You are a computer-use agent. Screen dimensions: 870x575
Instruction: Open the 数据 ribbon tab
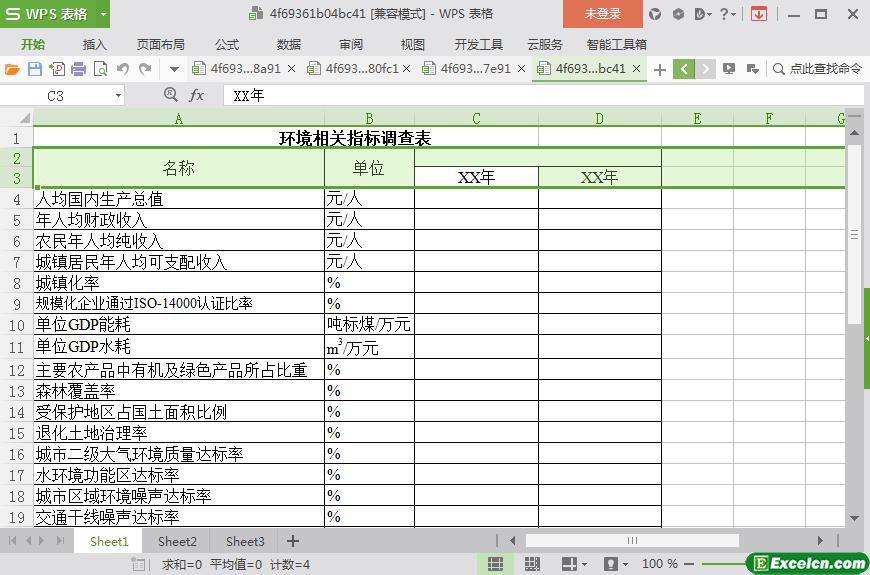[x=289, y=44]
